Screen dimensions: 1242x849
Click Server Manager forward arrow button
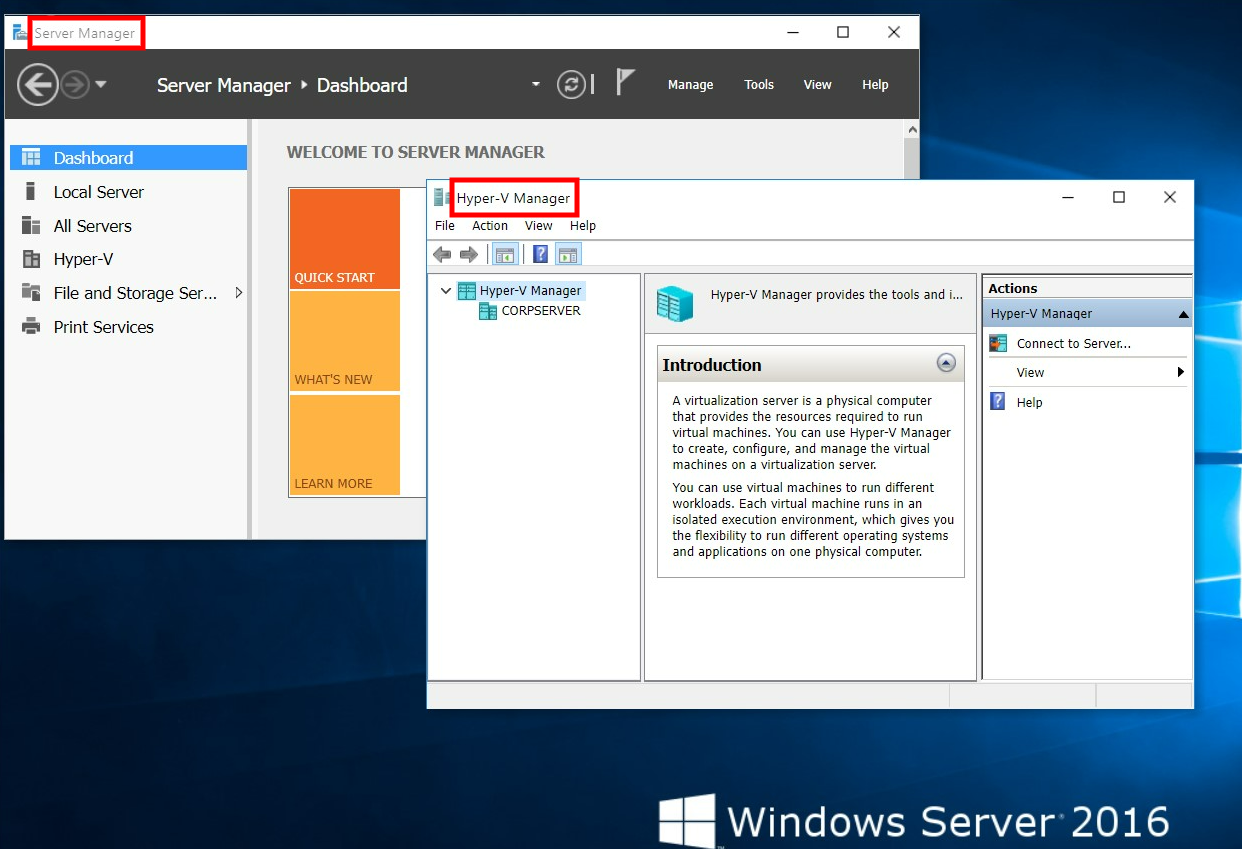click(x=75, y=85)
